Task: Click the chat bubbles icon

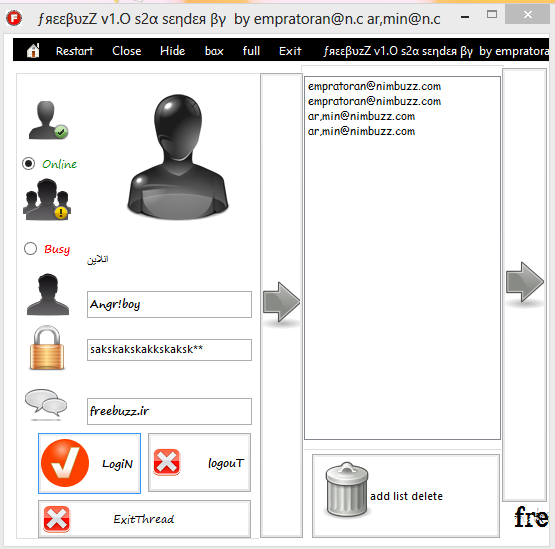Action: 46,403
